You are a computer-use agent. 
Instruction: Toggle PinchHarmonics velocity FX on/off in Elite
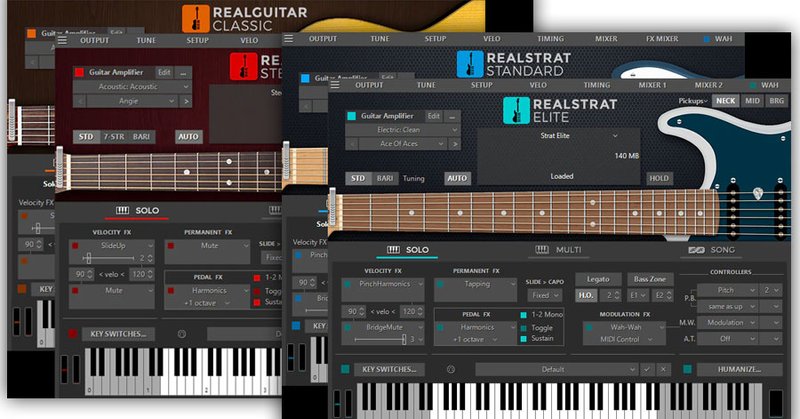pos(347,284)
